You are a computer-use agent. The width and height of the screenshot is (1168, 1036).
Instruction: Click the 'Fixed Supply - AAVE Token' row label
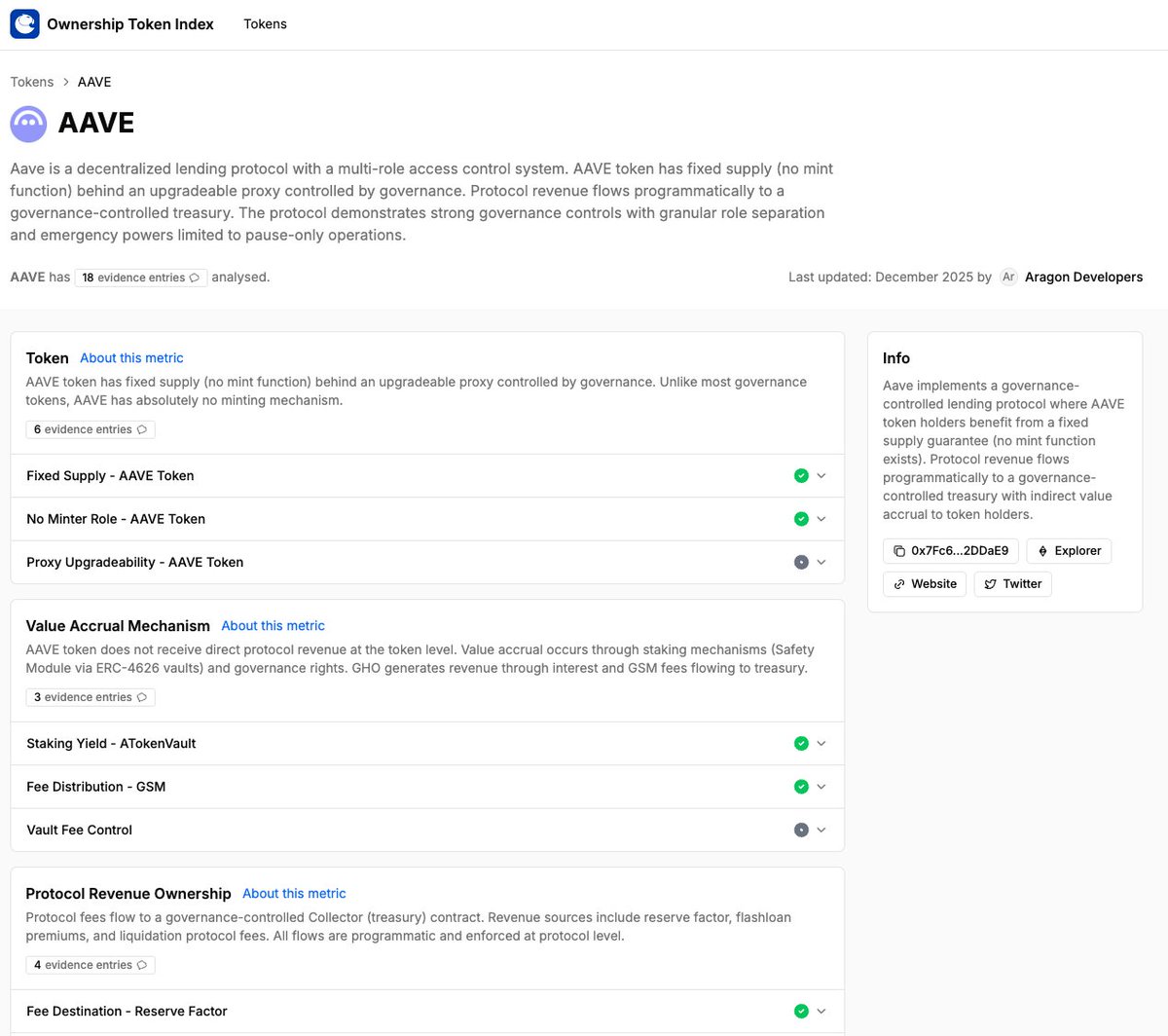coord(110,476)
